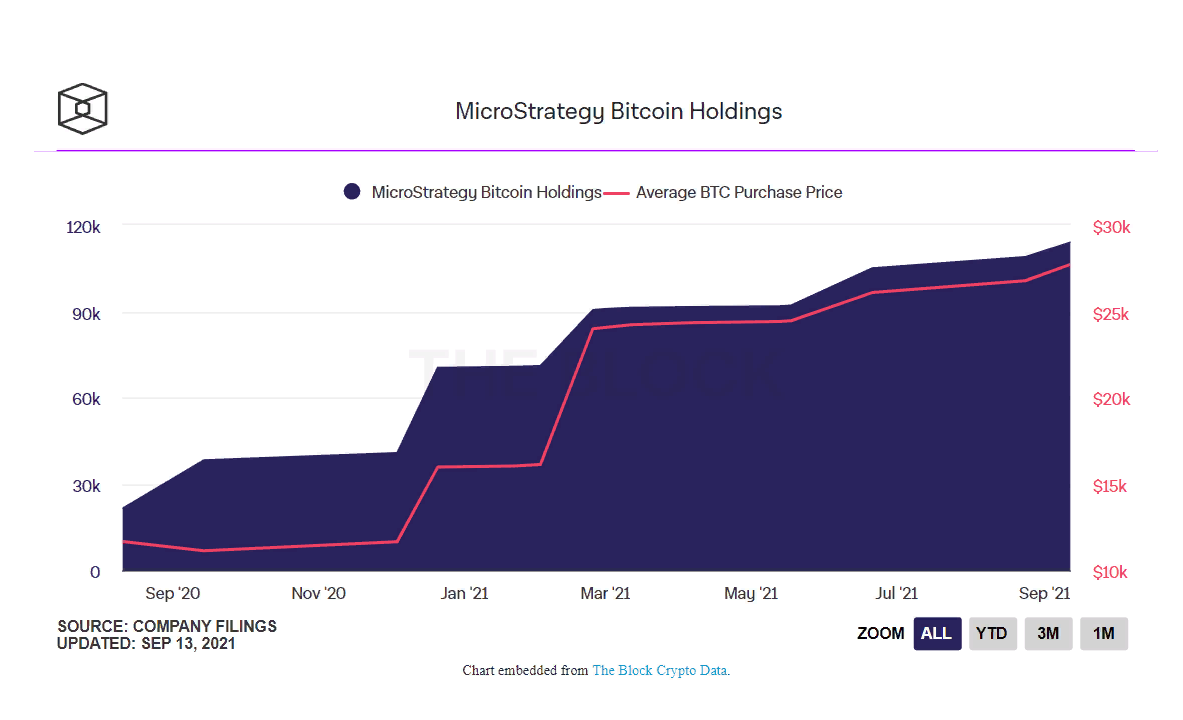The image size is (1183, 720).
Task: Click the Nov '20 x-axis label
Action: (319, 593)
